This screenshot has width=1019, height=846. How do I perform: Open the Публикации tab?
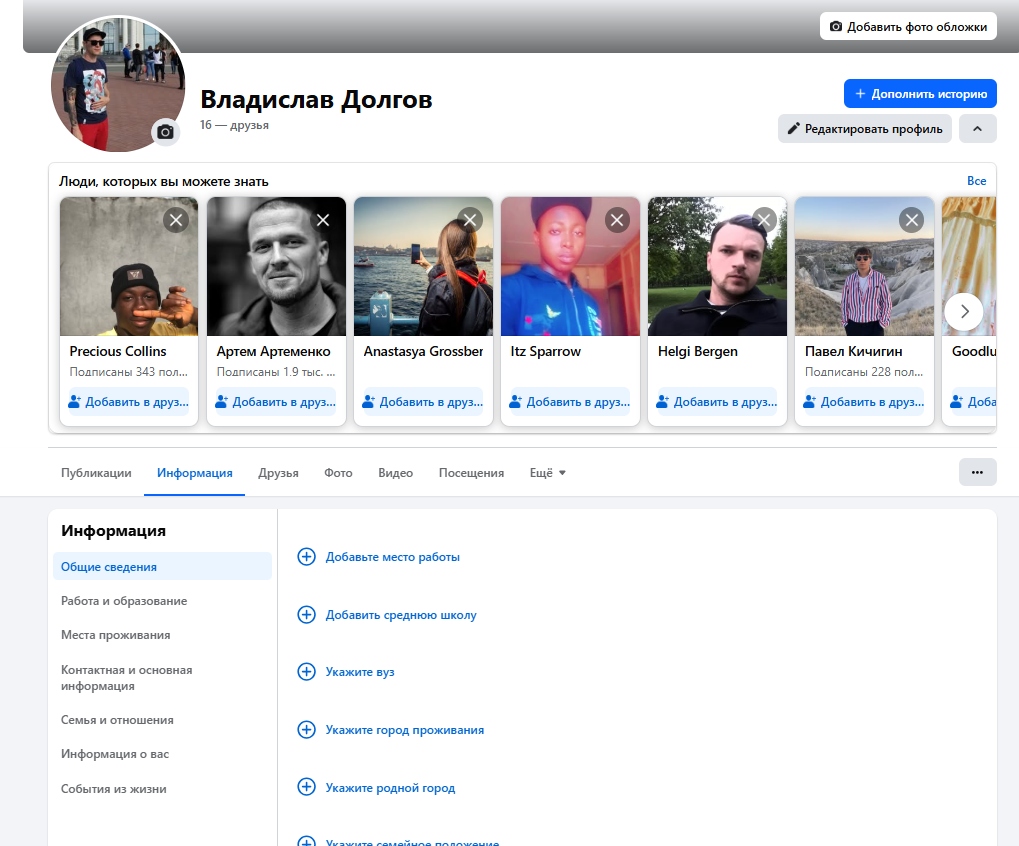click(x=96, y=473)
